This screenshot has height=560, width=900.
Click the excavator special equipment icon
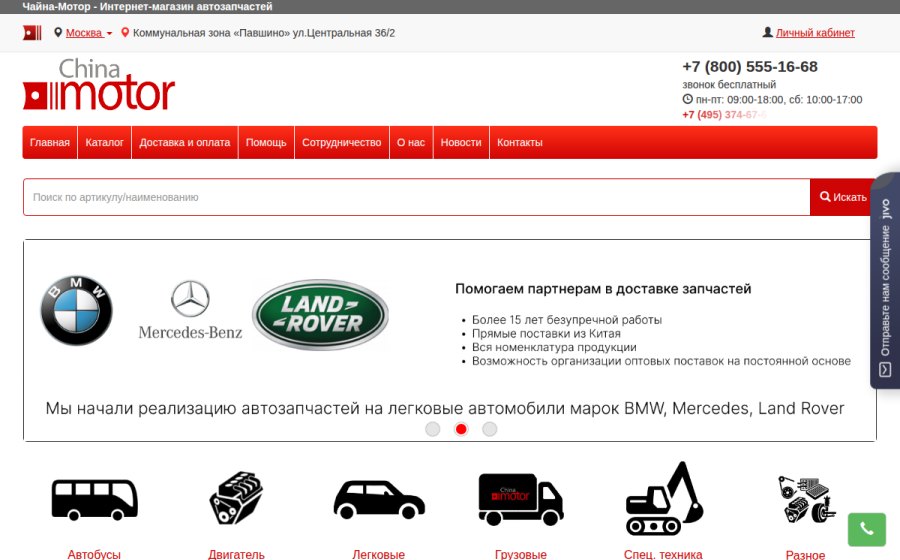coord(664,498)
